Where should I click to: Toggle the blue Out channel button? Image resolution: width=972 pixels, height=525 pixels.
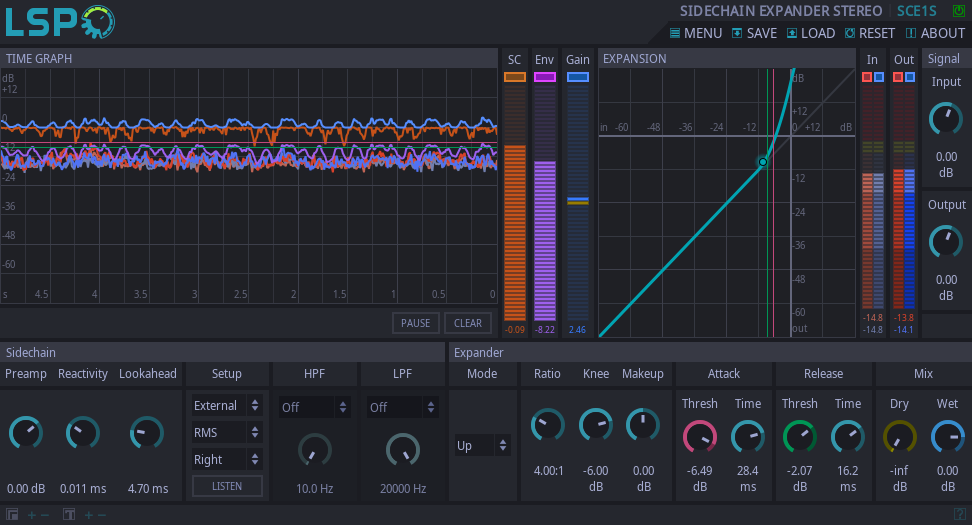click(x=909, y=77)
